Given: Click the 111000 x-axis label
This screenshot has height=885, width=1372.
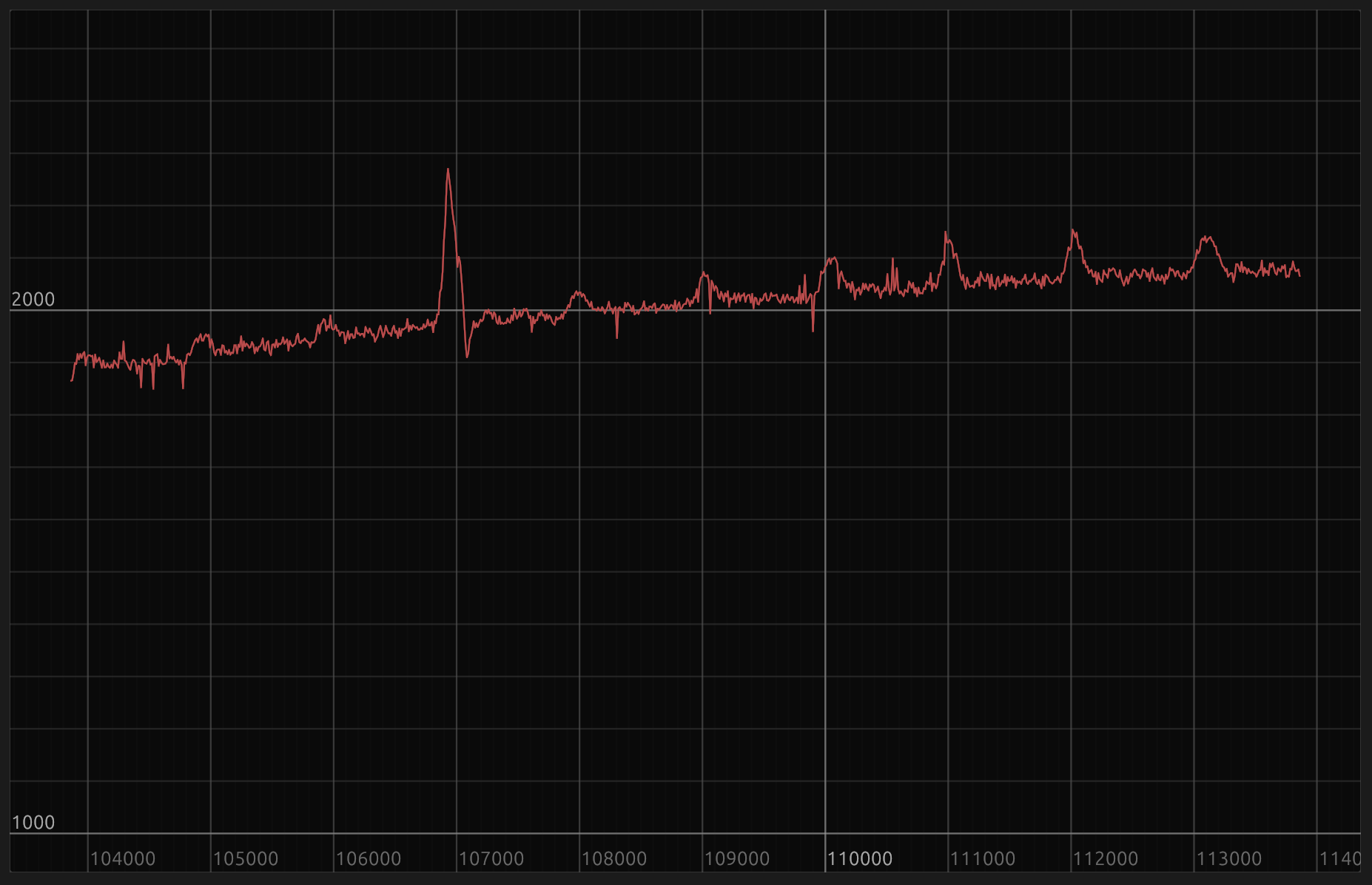Looking at the screenshot, I should click(x=983, y=859).
